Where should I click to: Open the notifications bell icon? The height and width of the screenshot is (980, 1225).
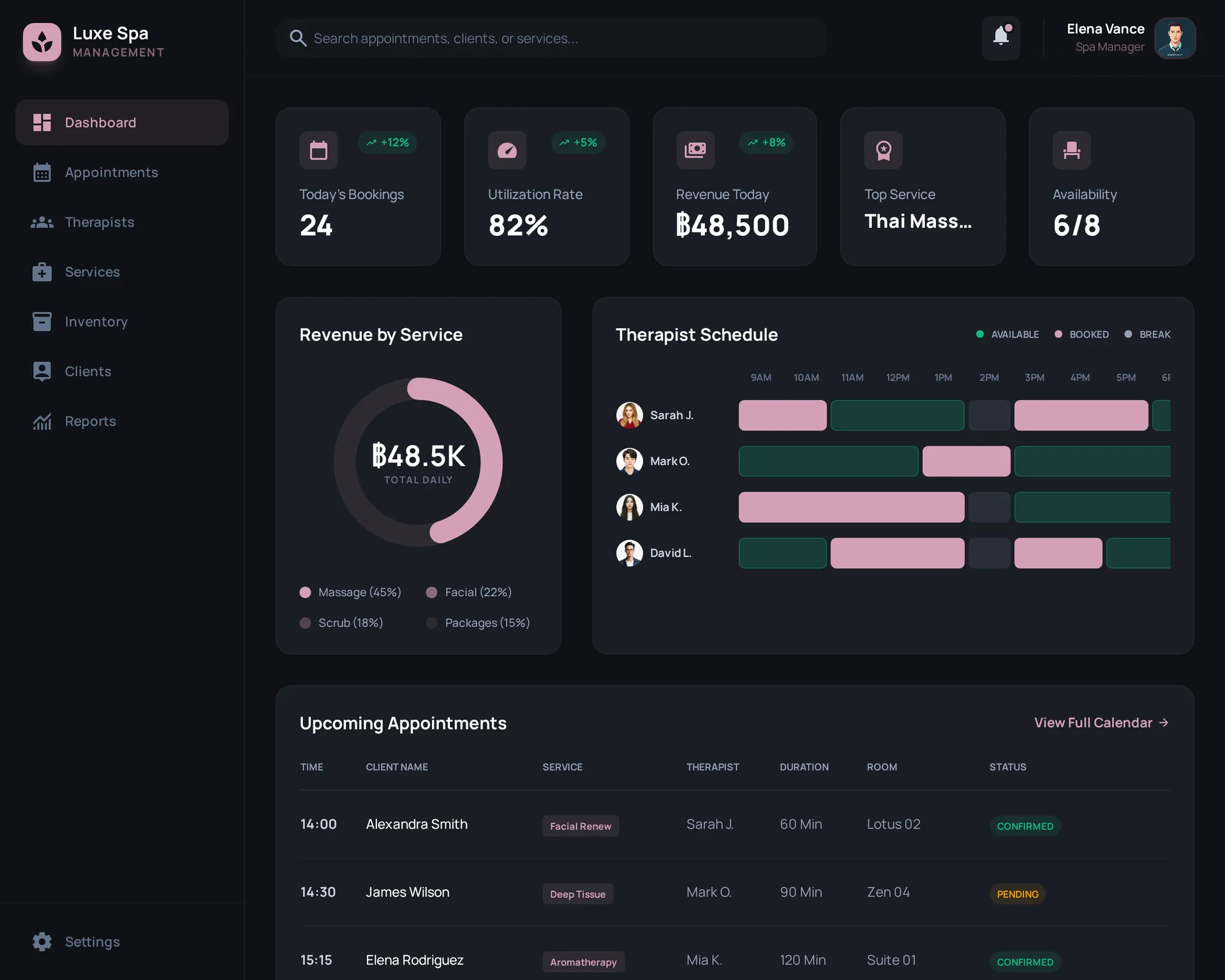pyautogui.click(x=1000, y=38)
